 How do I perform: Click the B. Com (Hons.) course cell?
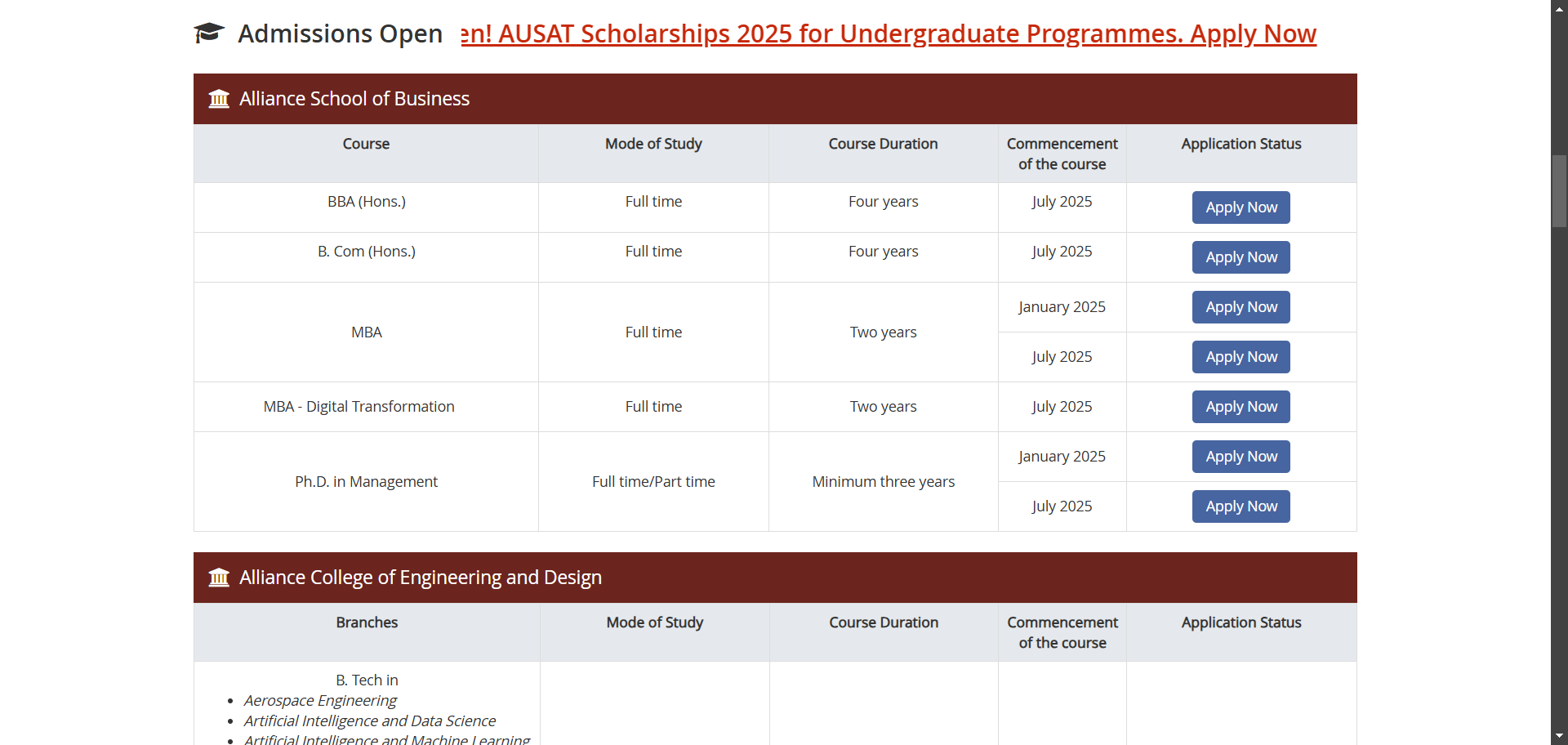366,257
